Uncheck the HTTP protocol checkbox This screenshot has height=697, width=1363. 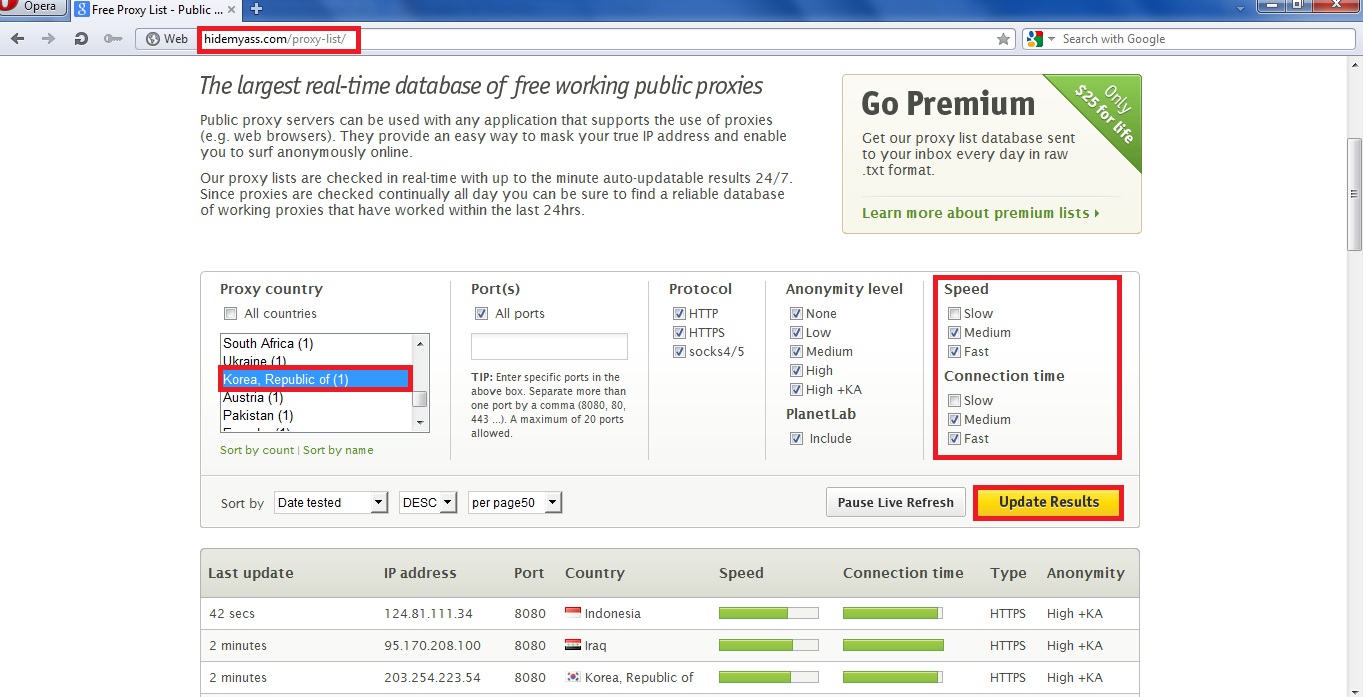(x=680, y=314)
